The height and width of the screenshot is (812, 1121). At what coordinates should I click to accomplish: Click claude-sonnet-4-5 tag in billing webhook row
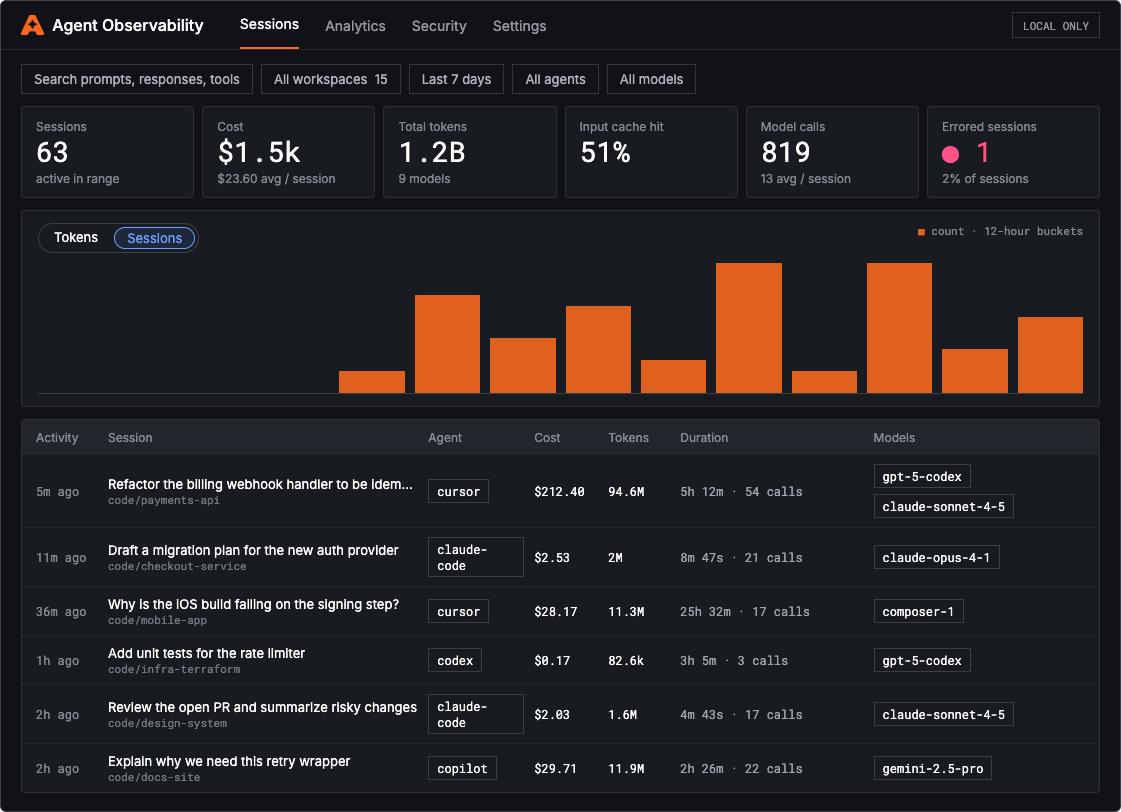click(x=943, y=506)
